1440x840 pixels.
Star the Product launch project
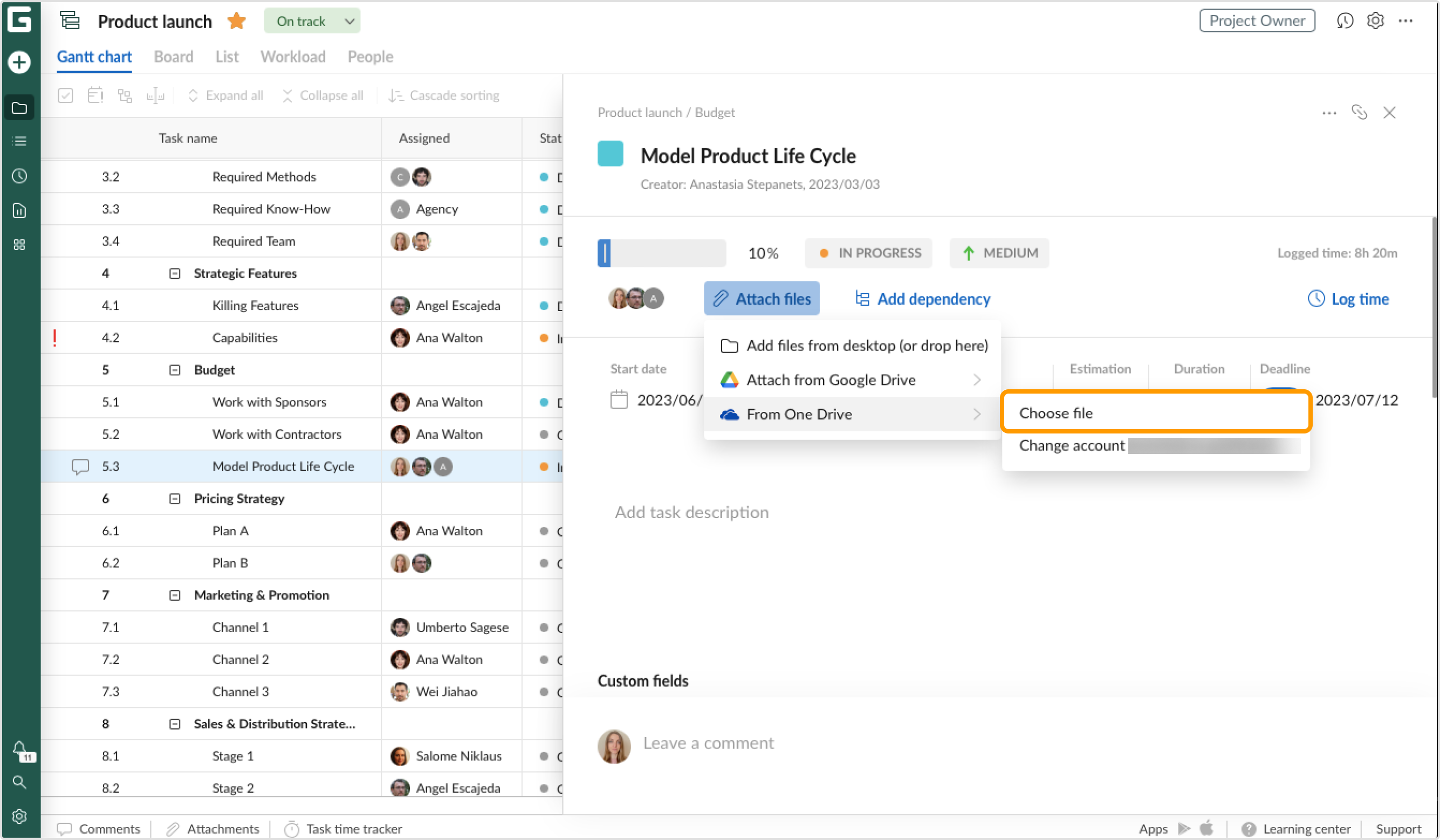tap(236, 21)
